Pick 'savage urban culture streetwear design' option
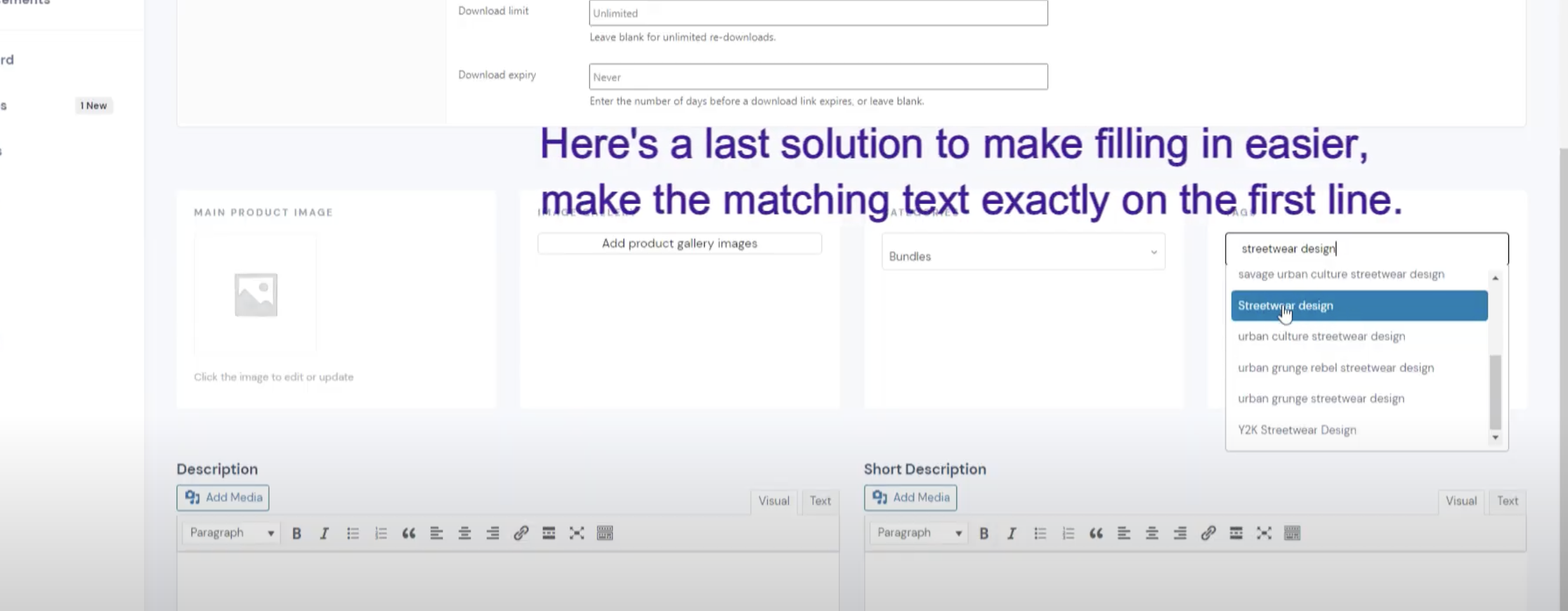 (1359, 274)
